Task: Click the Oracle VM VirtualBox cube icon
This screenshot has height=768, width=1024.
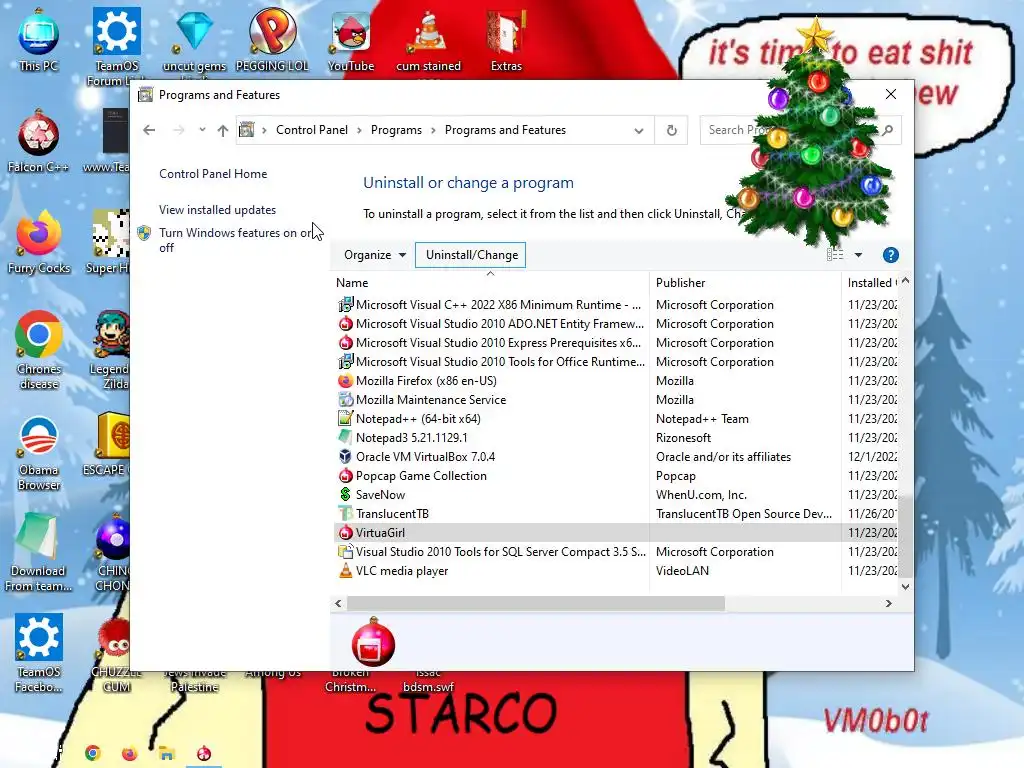Action: pyautogui.click(x=345, y=456)
